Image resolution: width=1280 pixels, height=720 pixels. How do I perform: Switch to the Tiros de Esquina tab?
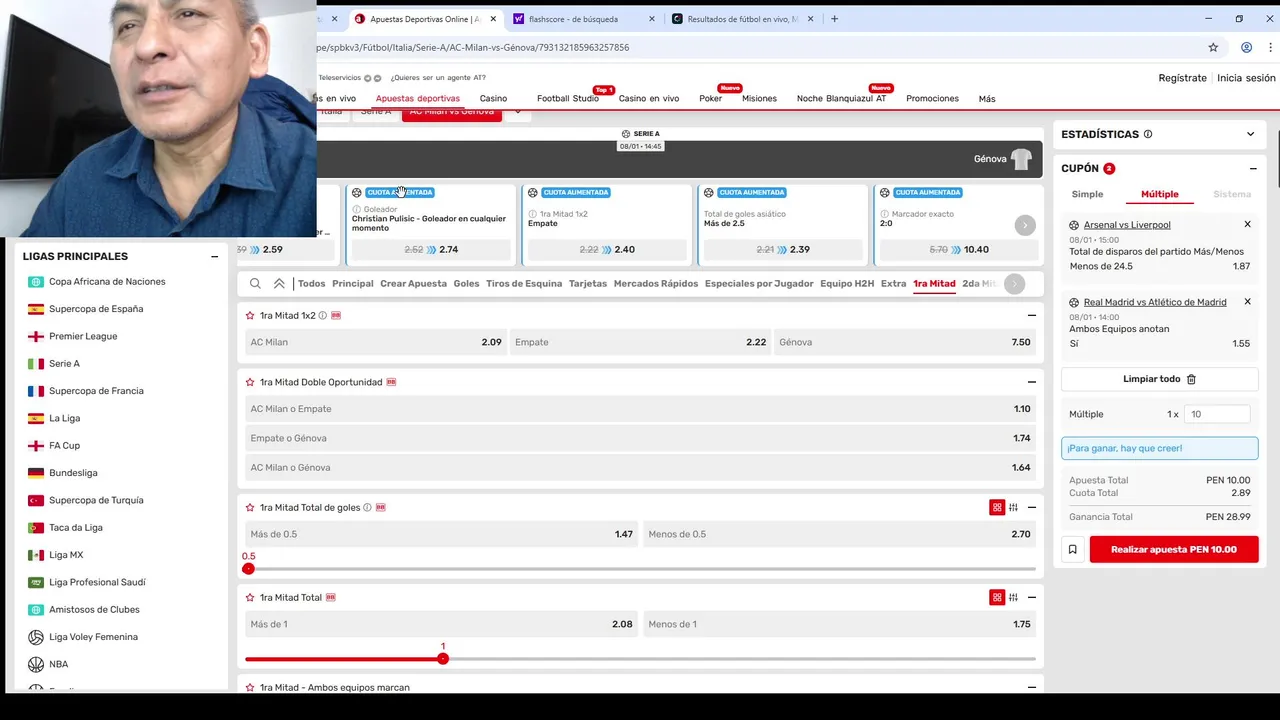524,284
